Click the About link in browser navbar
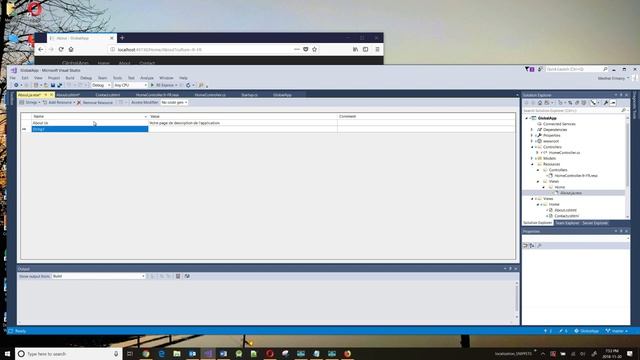This screenshot has width=640, height=360. (124, 63)
